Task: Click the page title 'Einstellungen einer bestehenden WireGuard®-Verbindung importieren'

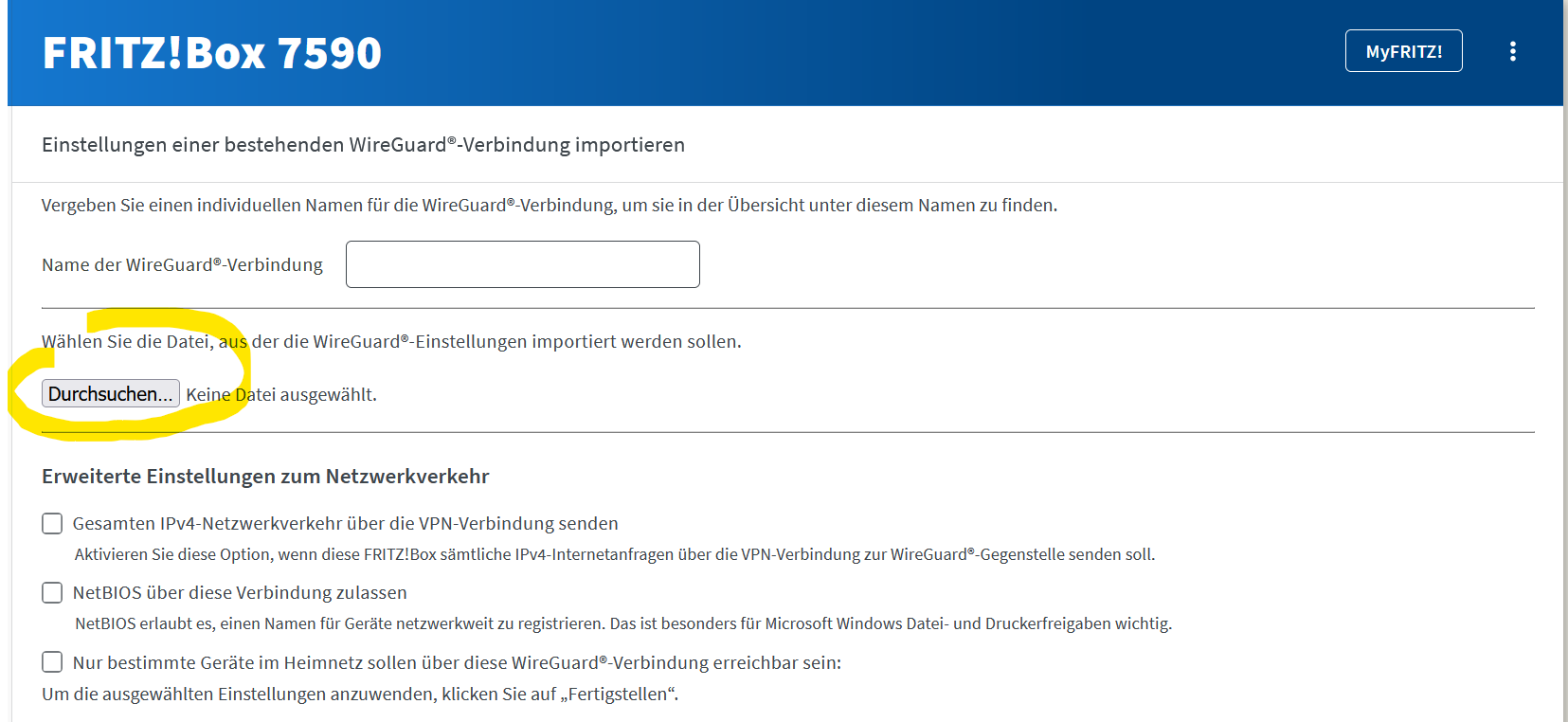Action: coord(363,145)
